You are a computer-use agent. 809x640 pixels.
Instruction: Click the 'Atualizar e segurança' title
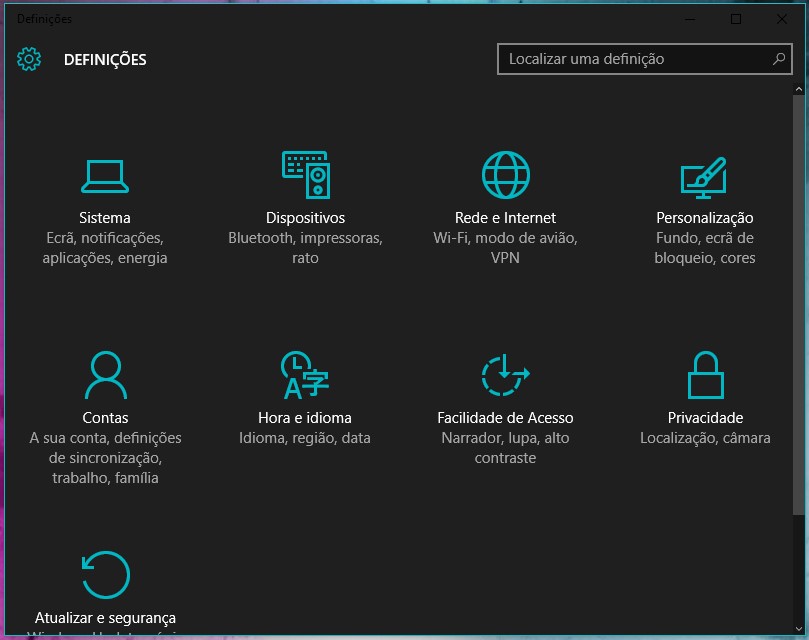[x=105, y=618]
